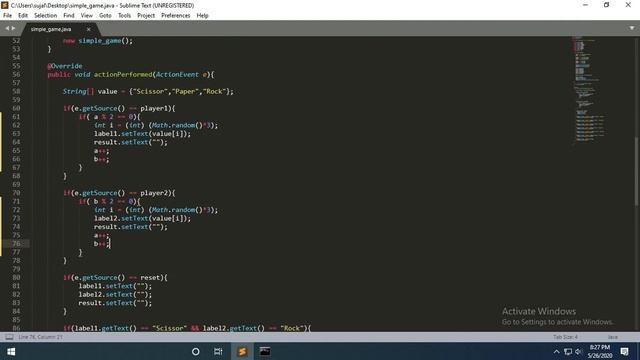Go to next tab arrow
This screenshot has width=640, height=360.
13,28
